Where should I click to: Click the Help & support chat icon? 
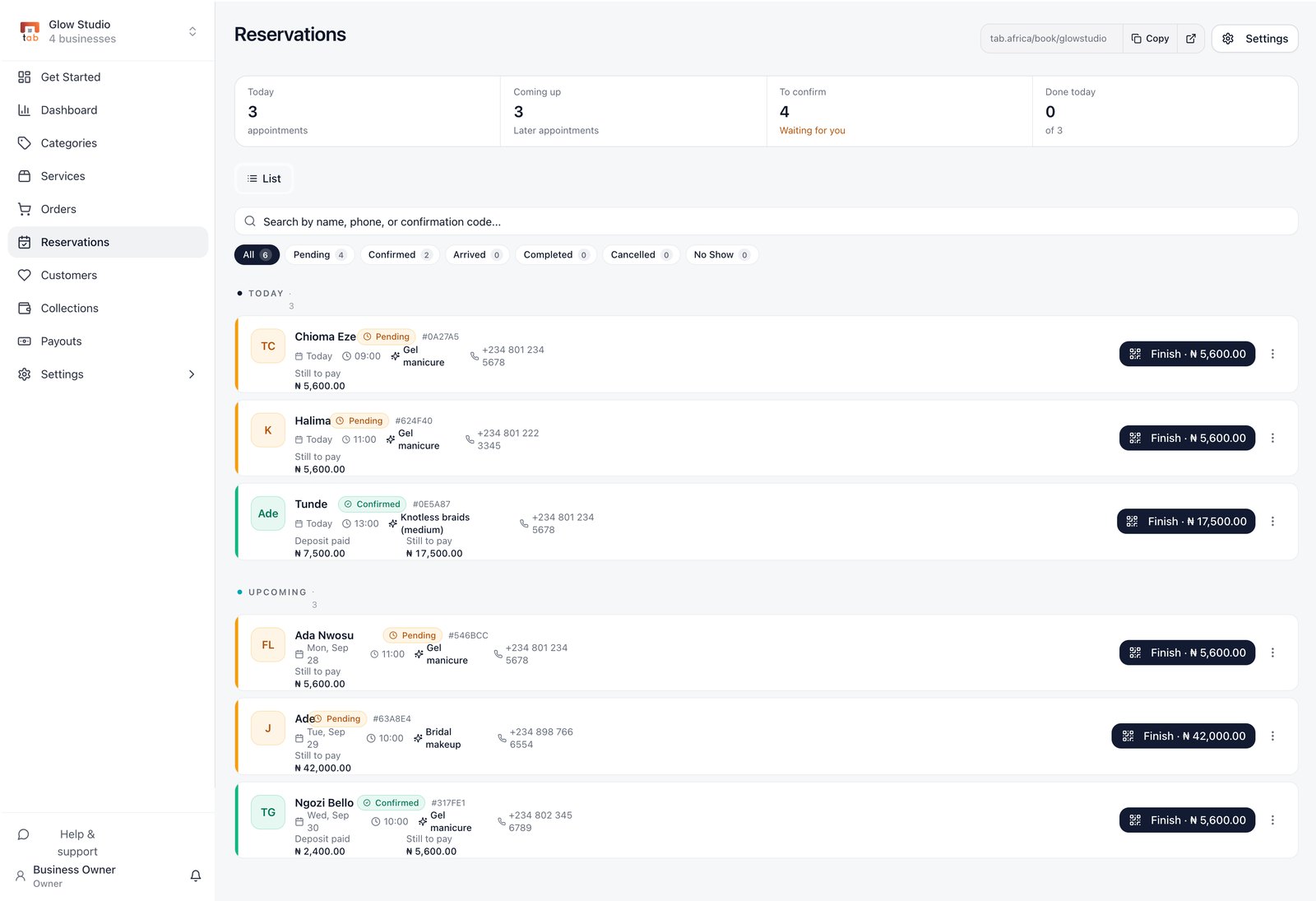pyautogui.click(x=24, y=834)
